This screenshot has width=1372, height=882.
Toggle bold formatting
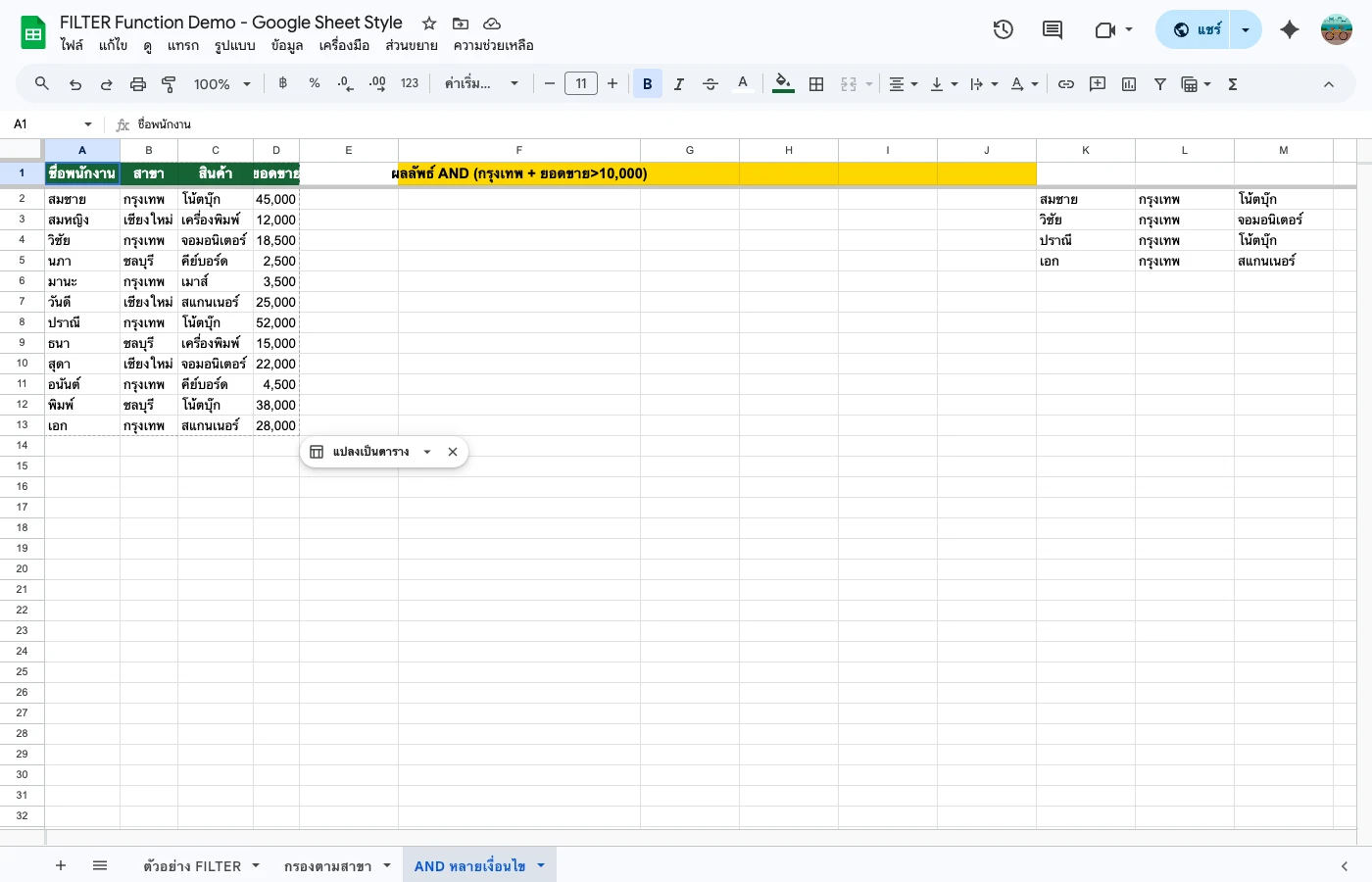[x=647, y=83]
